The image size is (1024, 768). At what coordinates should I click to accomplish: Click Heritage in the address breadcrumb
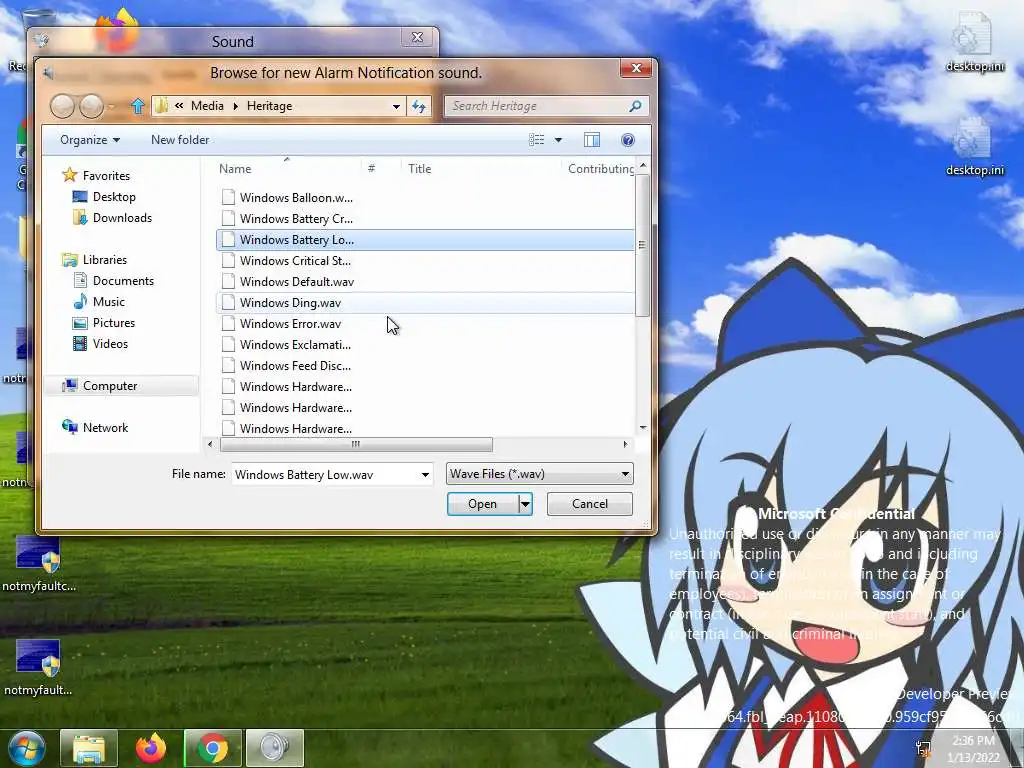tap(269, 106)
